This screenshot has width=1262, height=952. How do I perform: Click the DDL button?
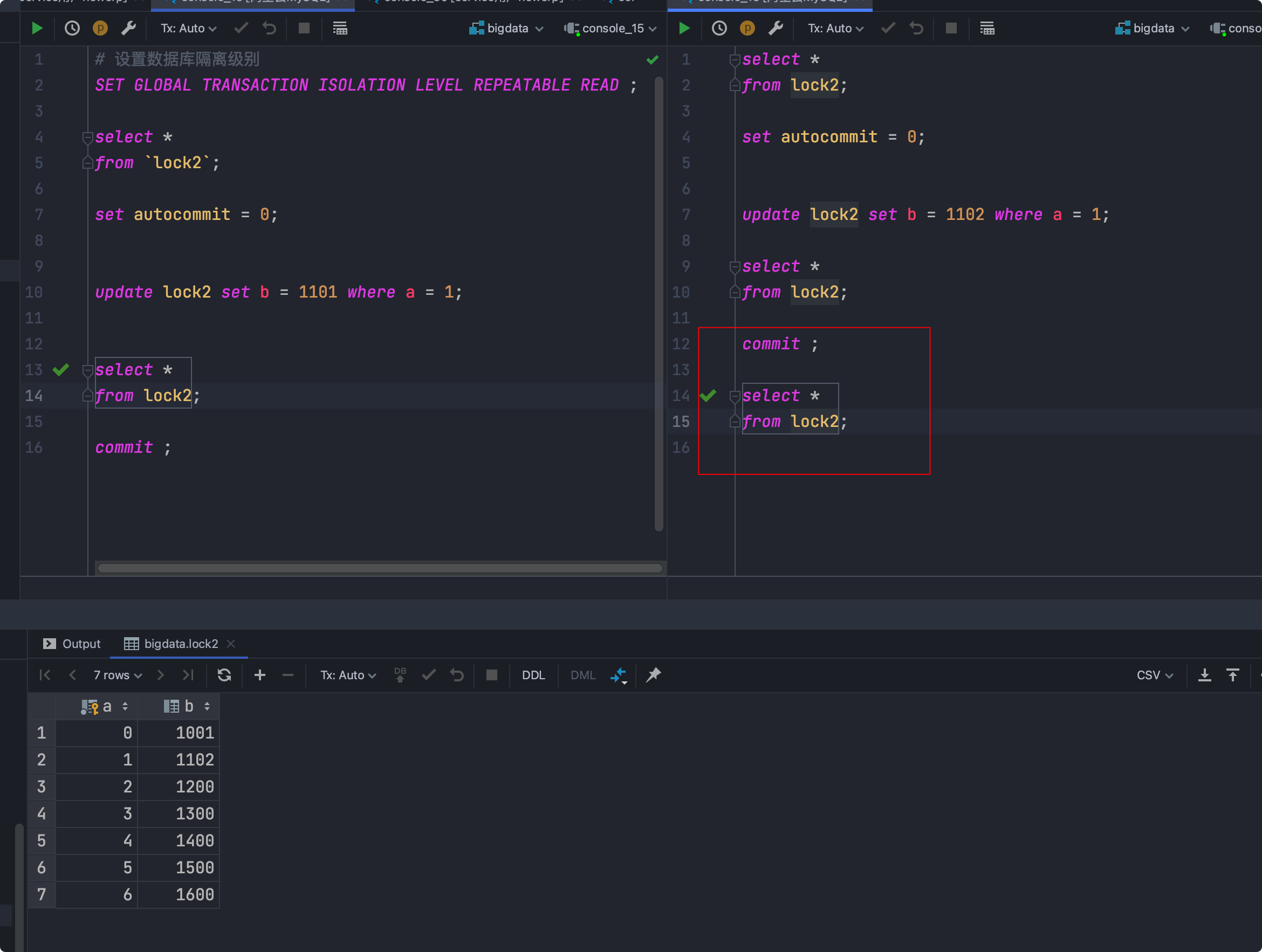coord(533,675)
